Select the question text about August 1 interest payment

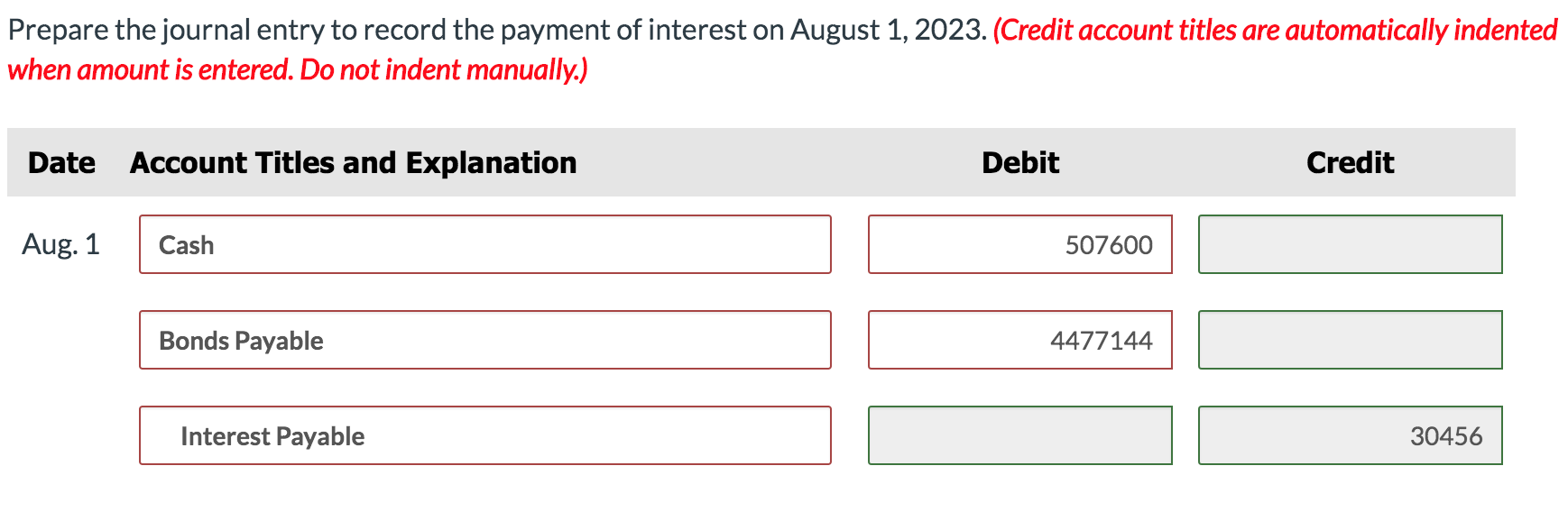pyautogui.click(x=492, y=29)
